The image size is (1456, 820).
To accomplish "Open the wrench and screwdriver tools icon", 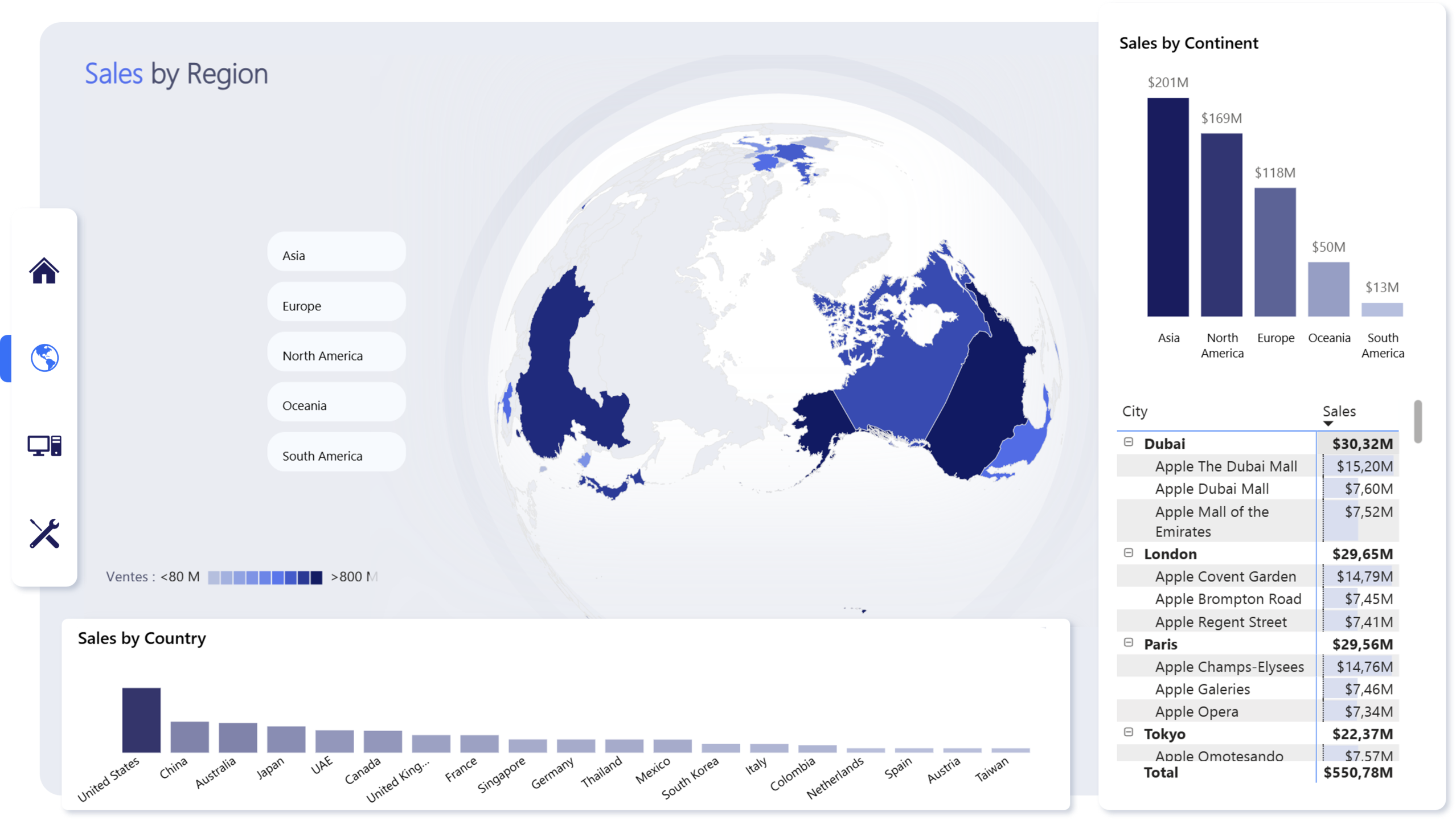I will [x=44, y=534].
